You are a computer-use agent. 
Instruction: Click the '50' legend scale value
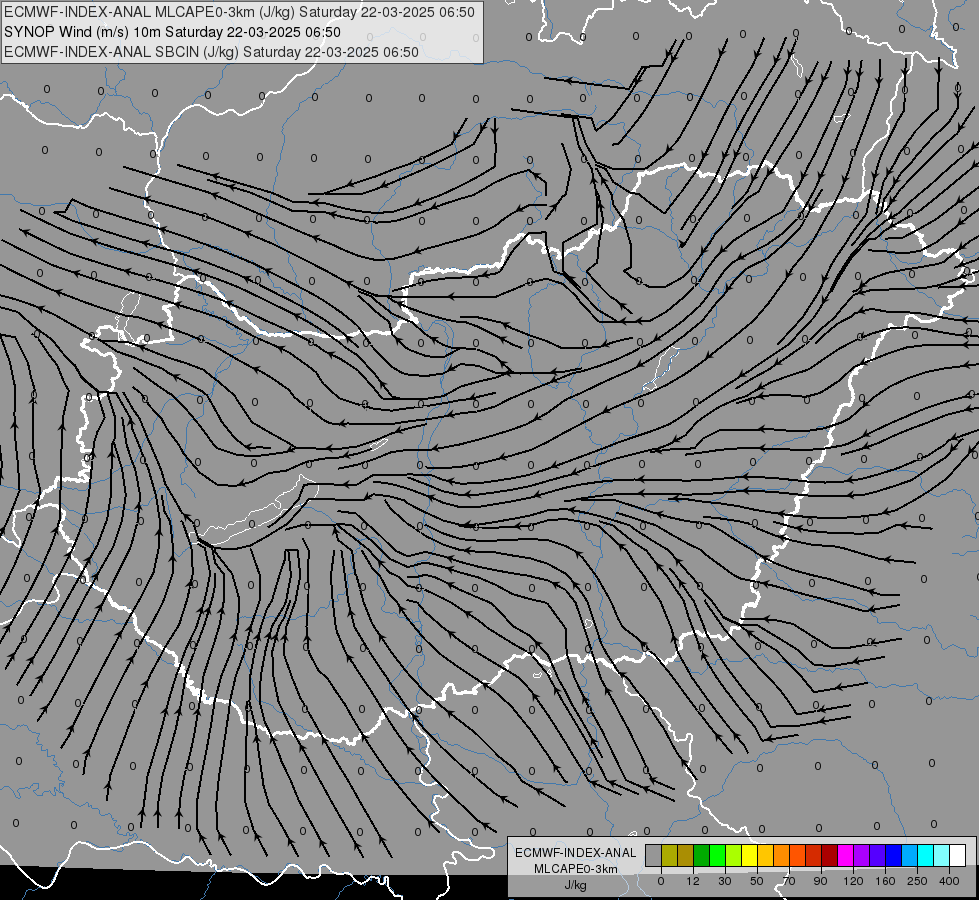pyautogui.click(x=757, y=881)
